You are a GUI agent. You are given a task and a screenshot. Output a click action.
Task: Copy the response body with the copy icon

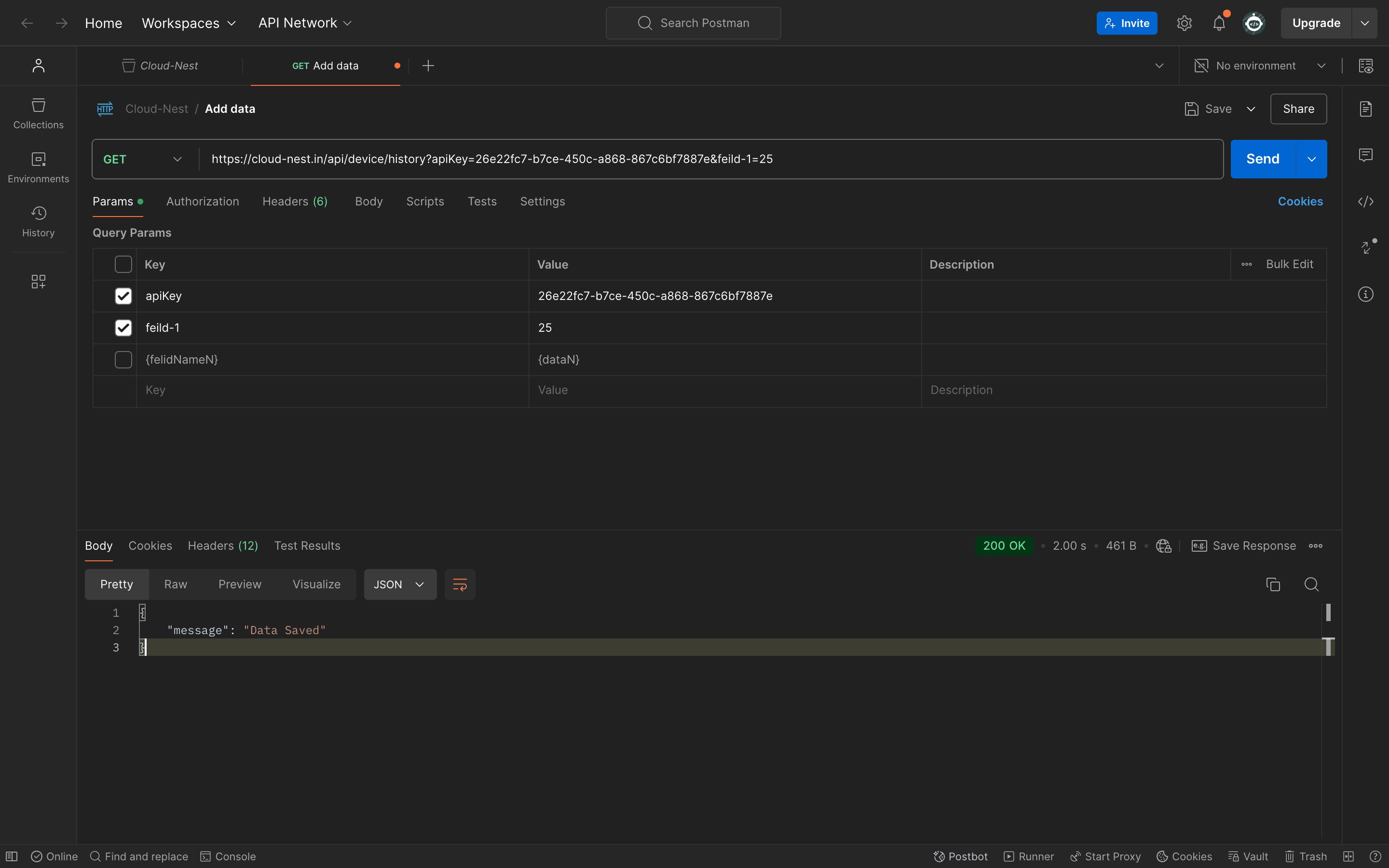tap(1273, 584)
